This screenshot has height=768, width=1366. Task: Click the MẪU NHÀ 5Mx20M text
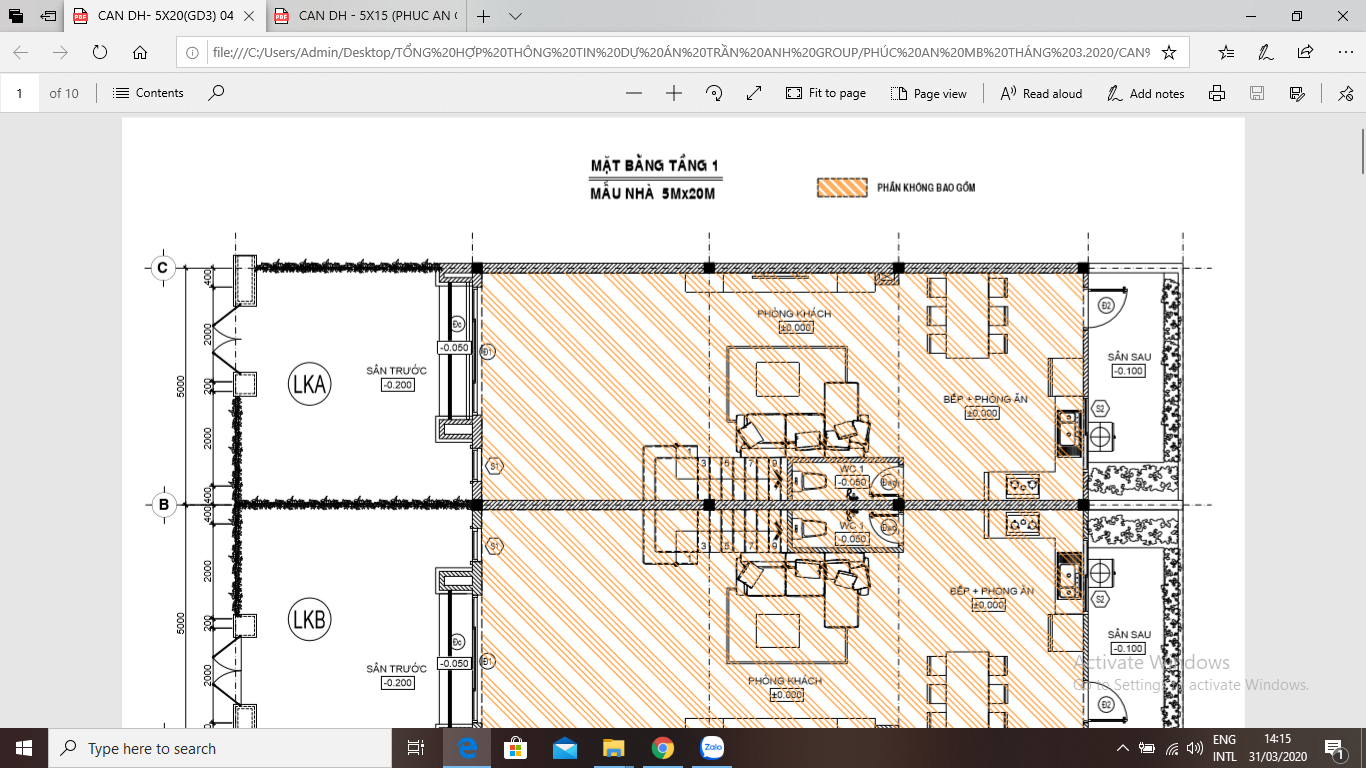point(652,193)
